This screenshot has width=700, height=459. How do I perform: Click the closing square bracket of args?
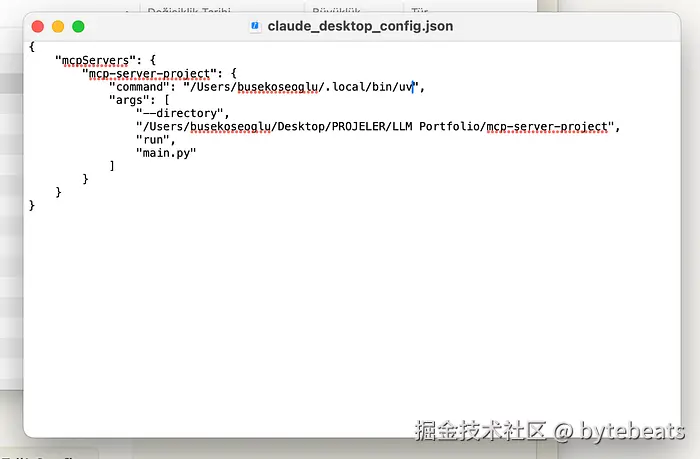tap(112, 166)
